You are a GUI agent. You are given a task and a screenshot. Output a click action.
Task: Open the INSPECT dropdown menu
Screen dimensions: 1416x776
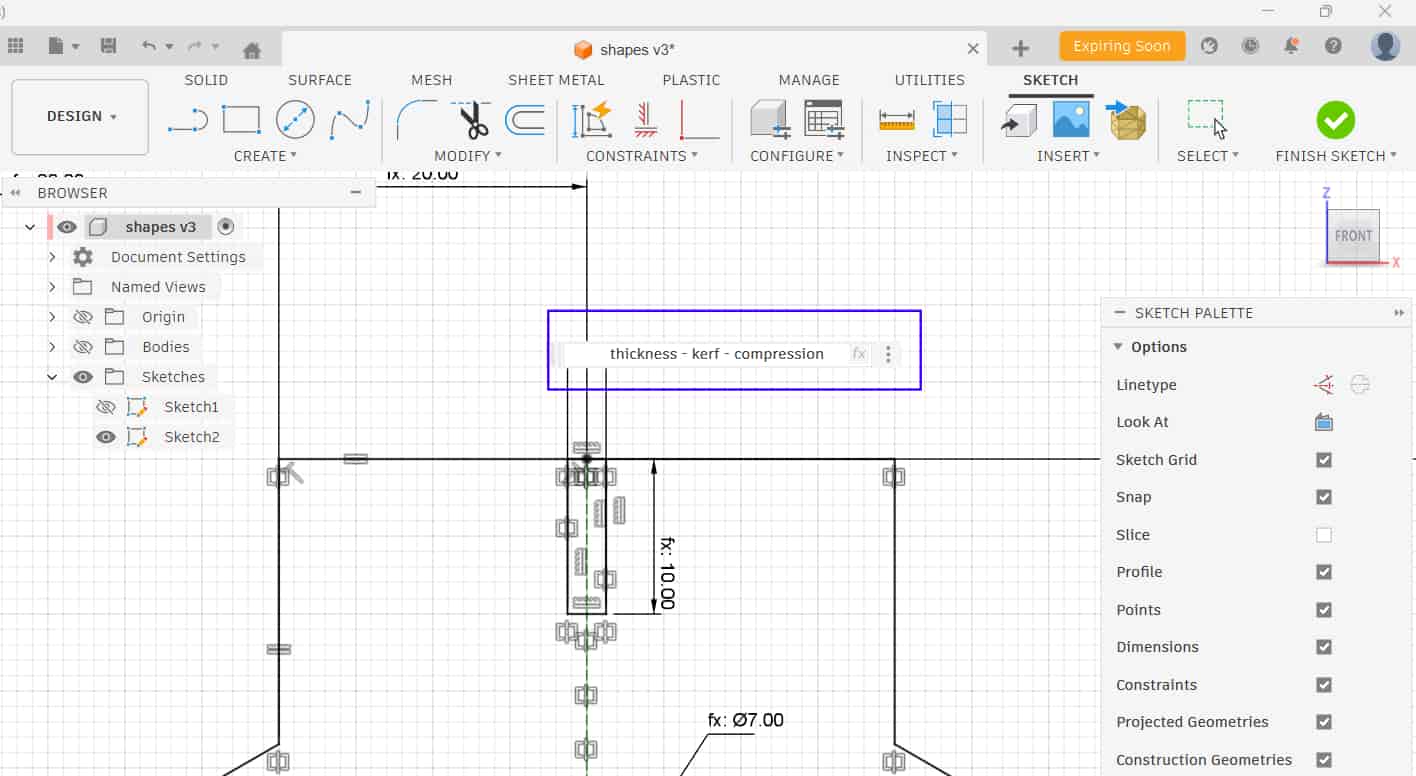922,156
